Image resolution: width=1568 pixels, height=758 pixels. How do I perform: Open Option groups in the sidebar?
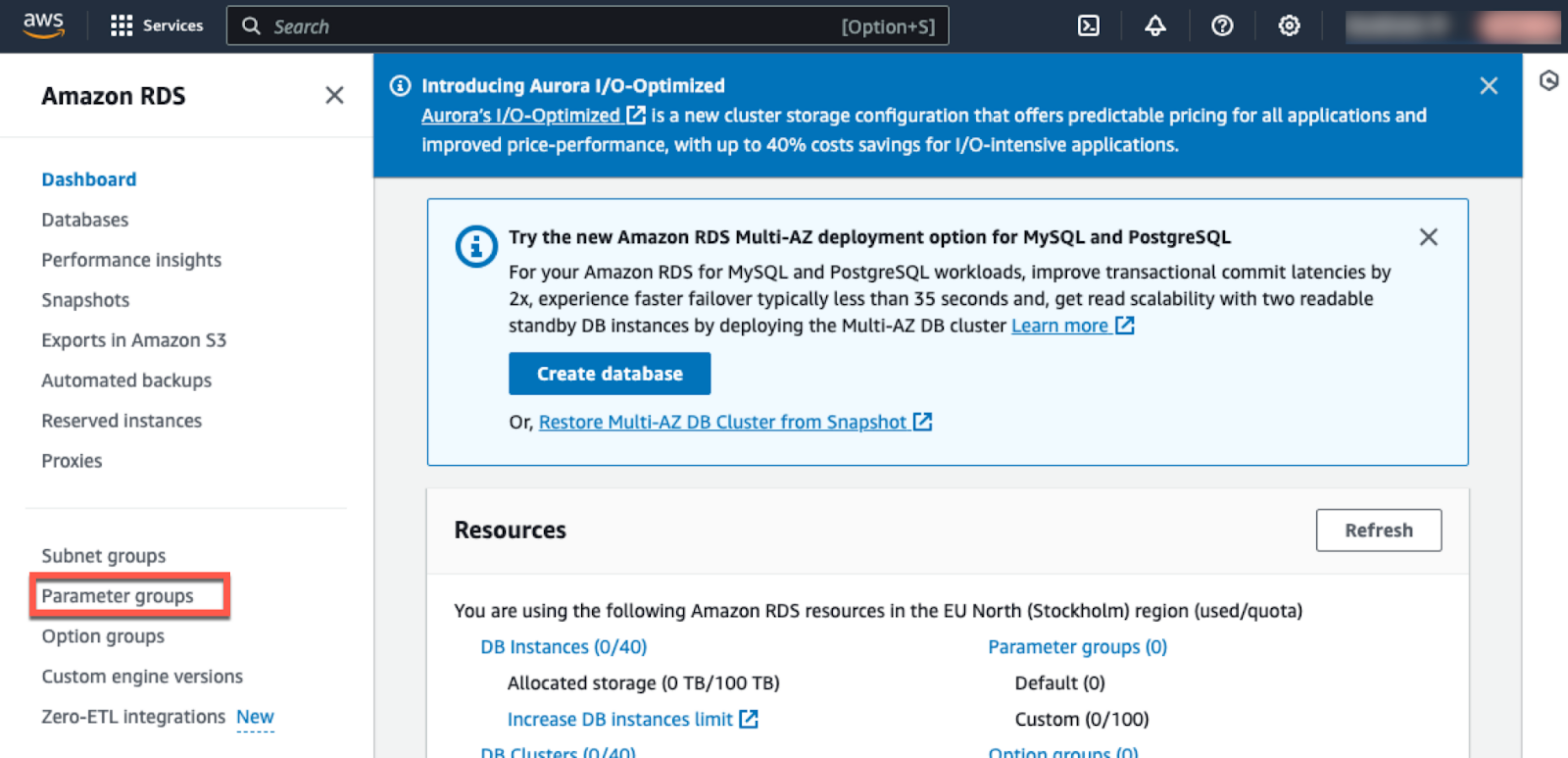click(x=103, y=636)
